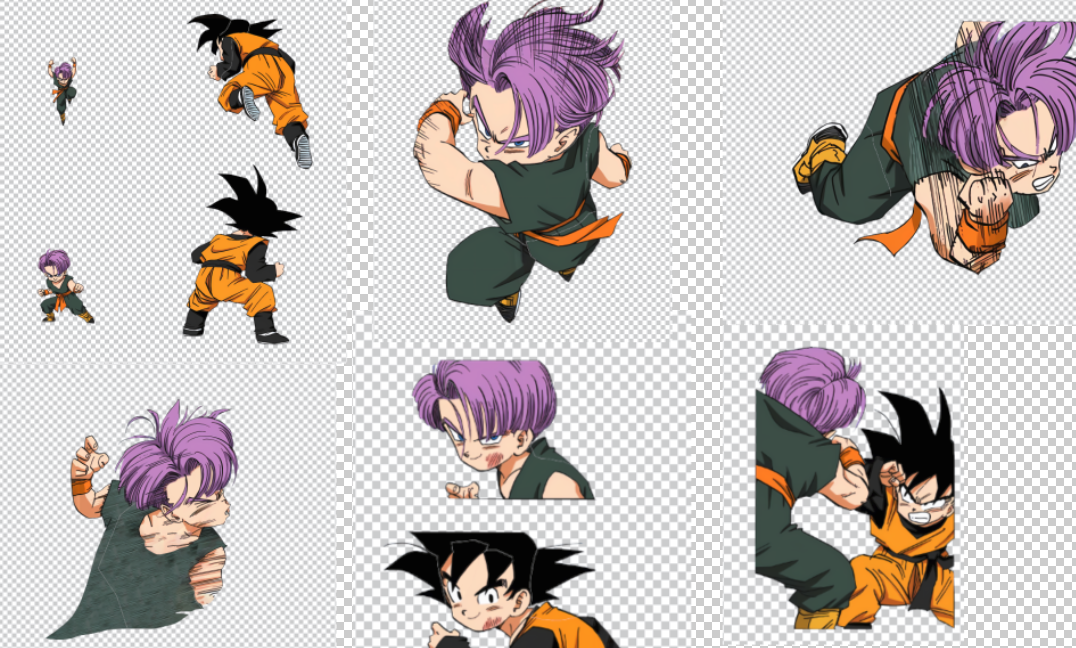
Task: Select back-view Trunks grabbing Goten in clash image
Action: (810, 487)
